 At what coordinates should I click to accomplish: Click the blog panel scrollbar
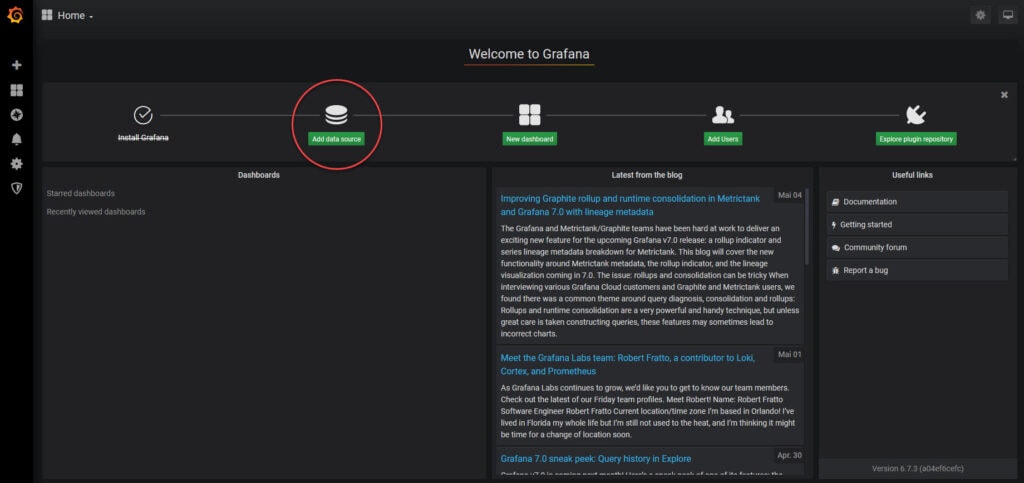click(x=807, y=225)
